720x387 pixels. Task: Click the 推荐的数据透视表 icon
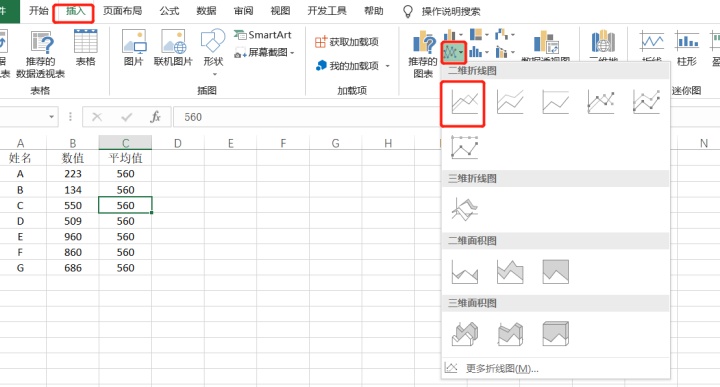tap(41, 54)
